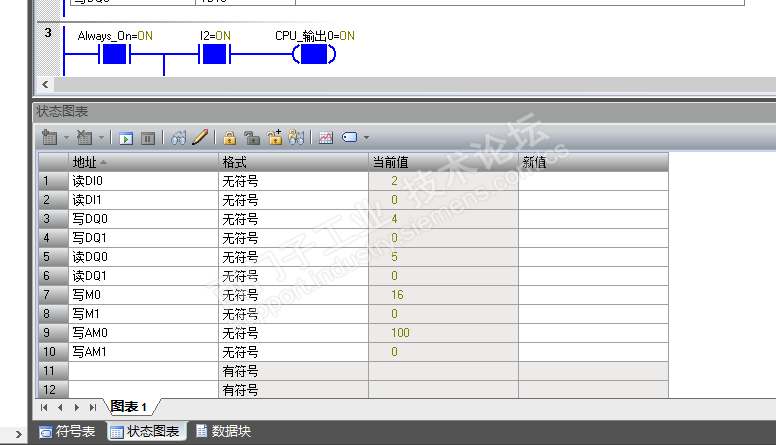Go to next chart tab arrow
Image resolution: width=776 pixels, height=445 pixels.
tap(77, 407)
